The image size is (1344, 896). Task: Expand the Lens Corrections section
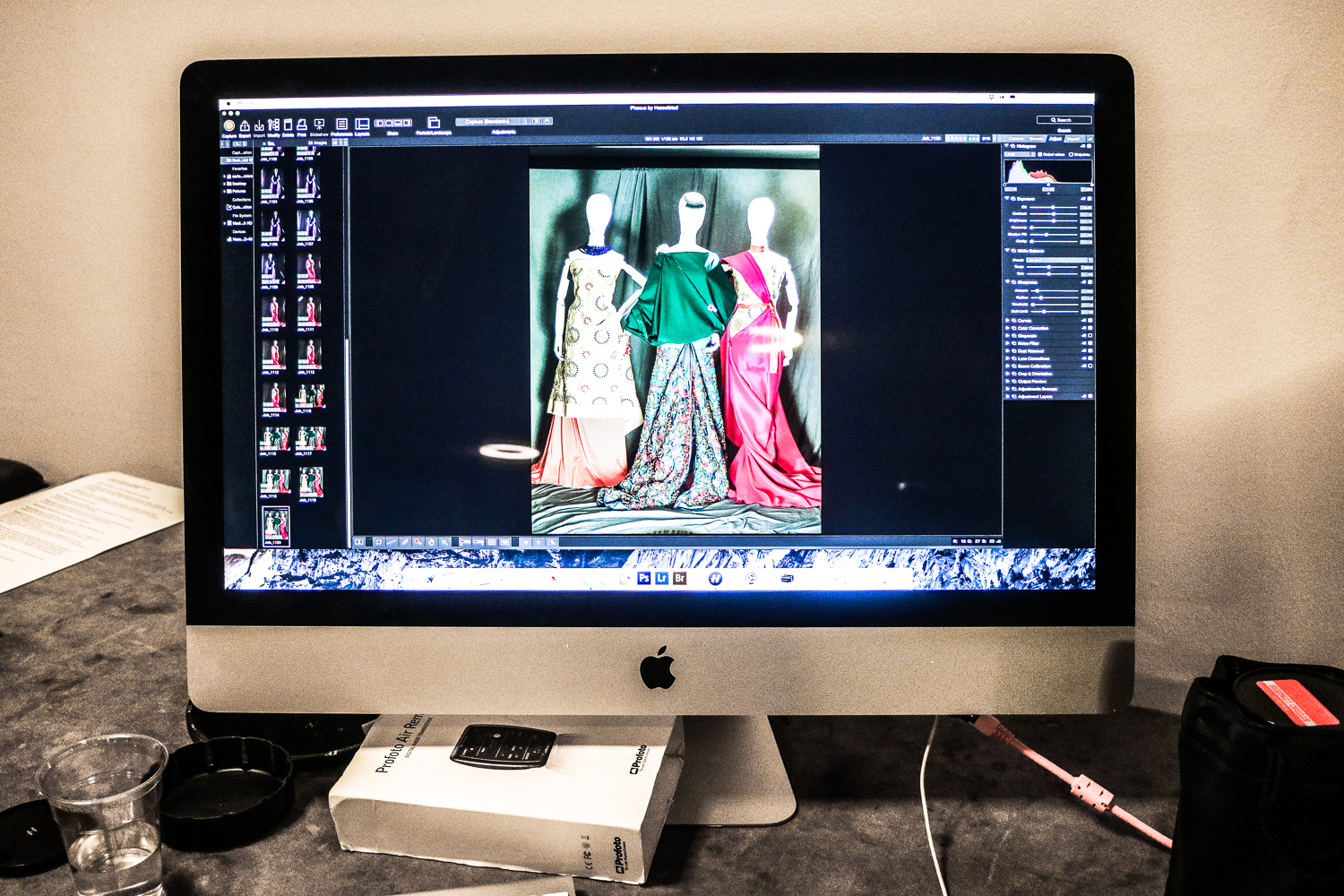[1007, 358]
